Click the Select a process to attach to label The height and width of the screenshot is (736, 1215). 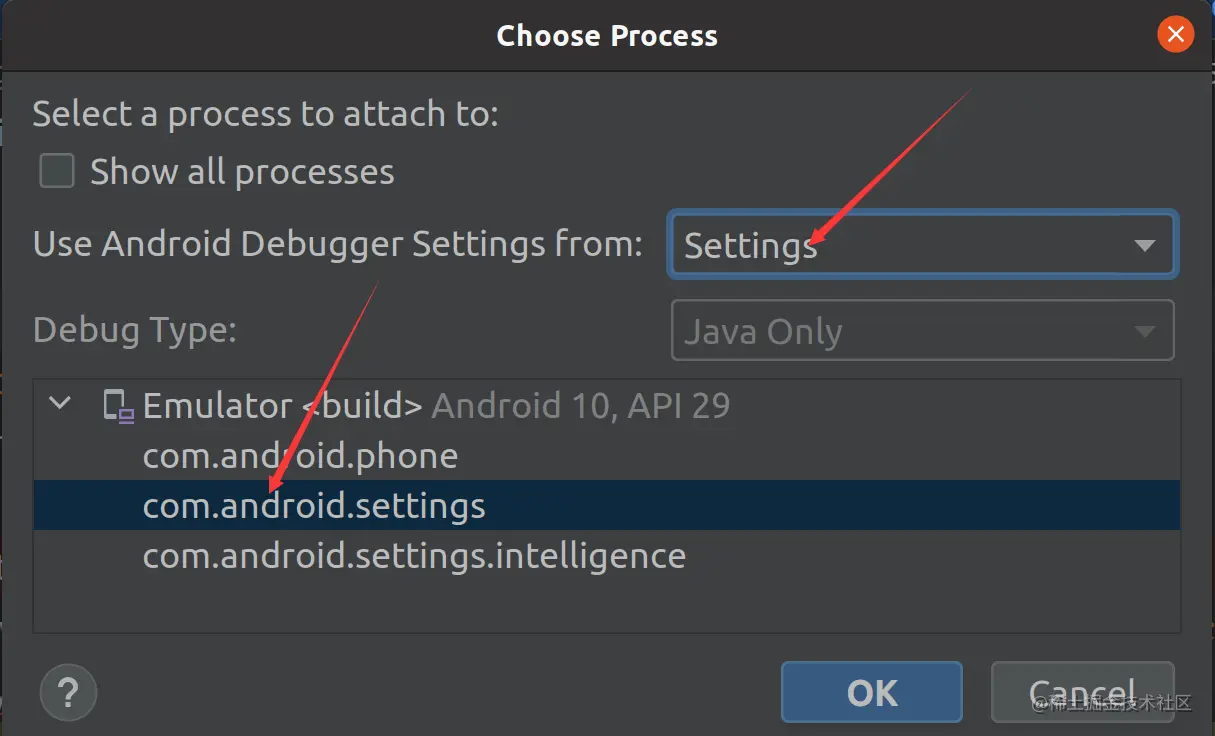click(265, 113)
